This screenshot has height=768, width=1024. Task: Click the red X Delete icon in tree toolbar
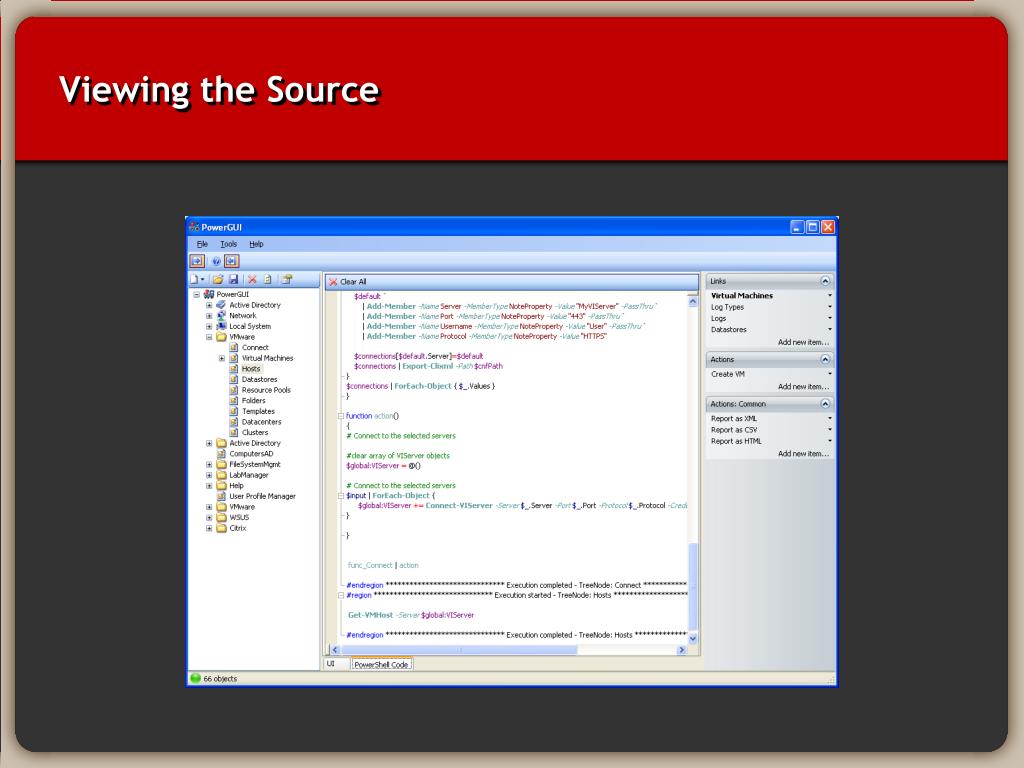pos(252,280)
